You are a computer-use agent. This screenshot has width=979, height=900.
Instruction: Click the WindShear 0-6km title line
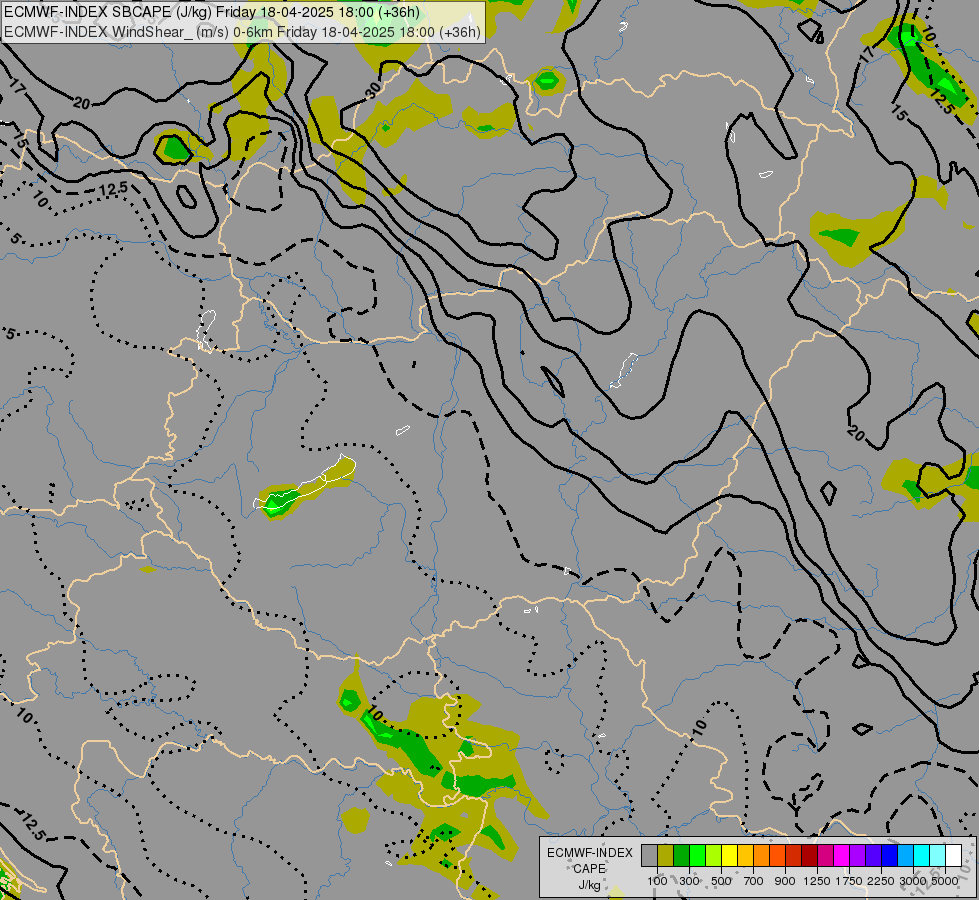(242, 32)
